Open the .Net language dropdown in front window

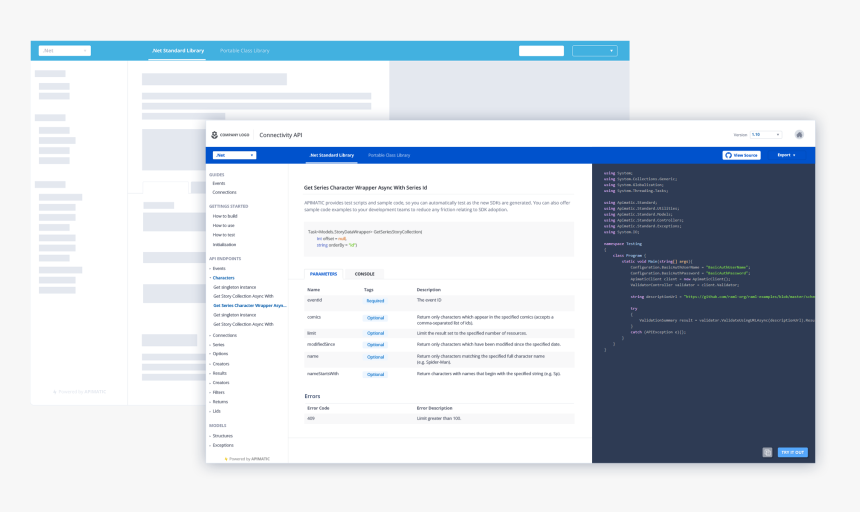coord(234,155)
